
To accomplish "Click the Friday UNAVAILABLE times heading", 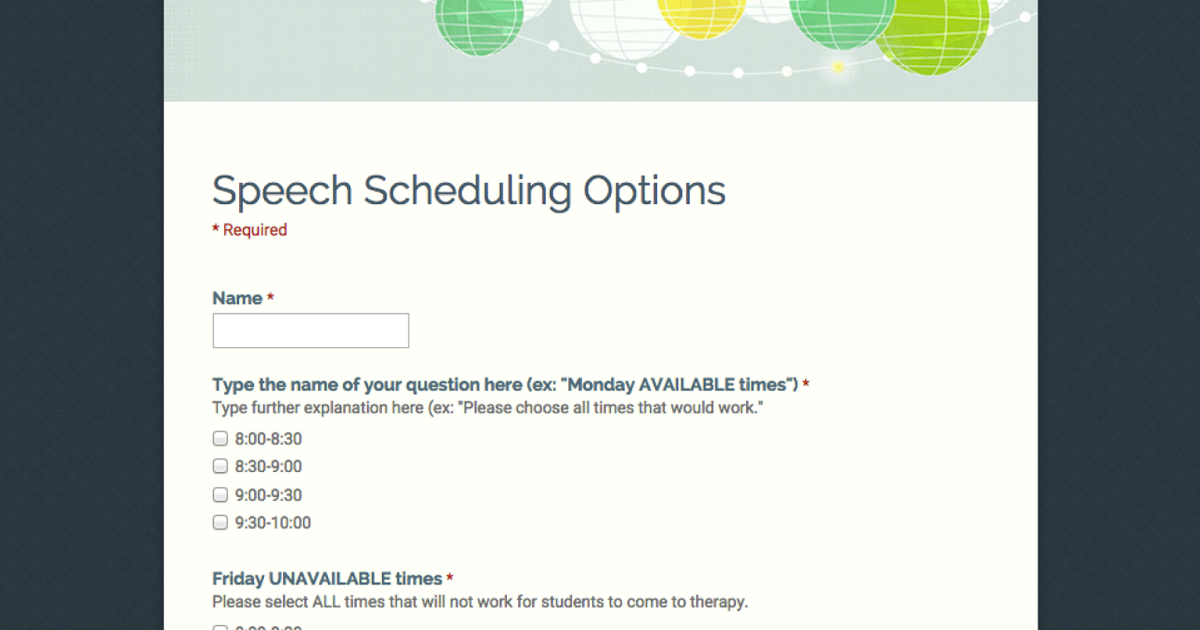I will [327, 578].
